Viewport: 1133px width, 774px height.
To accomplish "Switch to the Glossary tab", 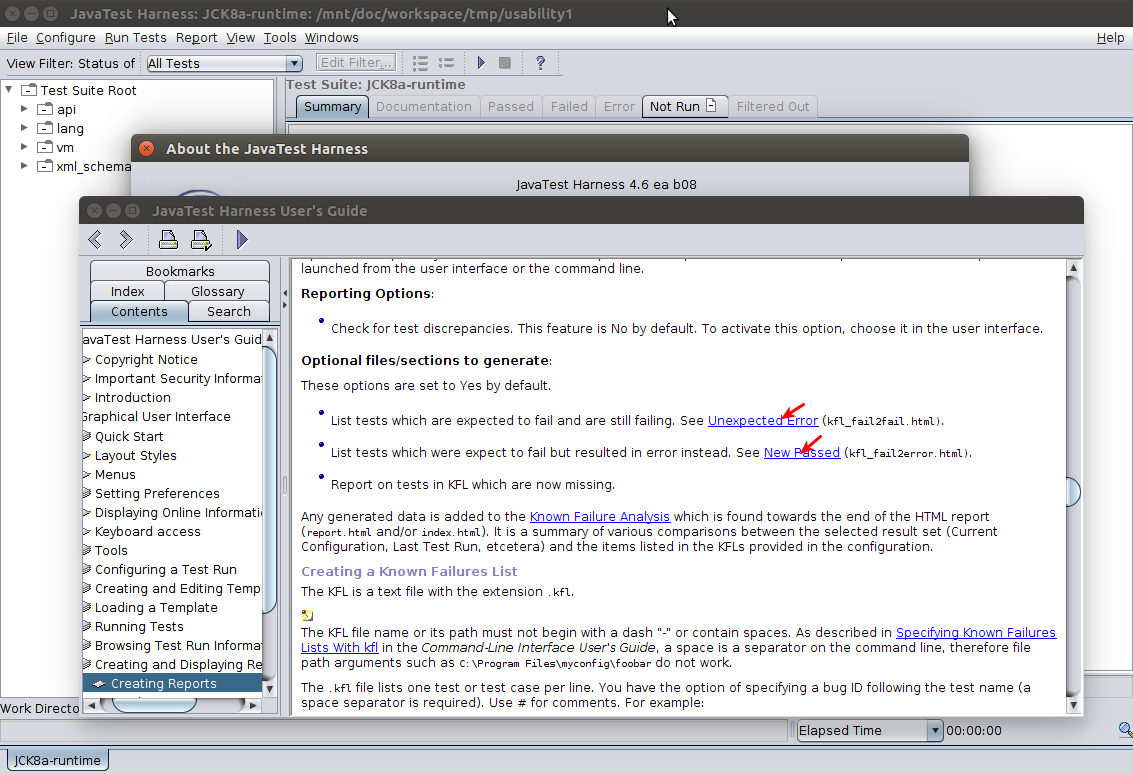I will tap(217, 291).
